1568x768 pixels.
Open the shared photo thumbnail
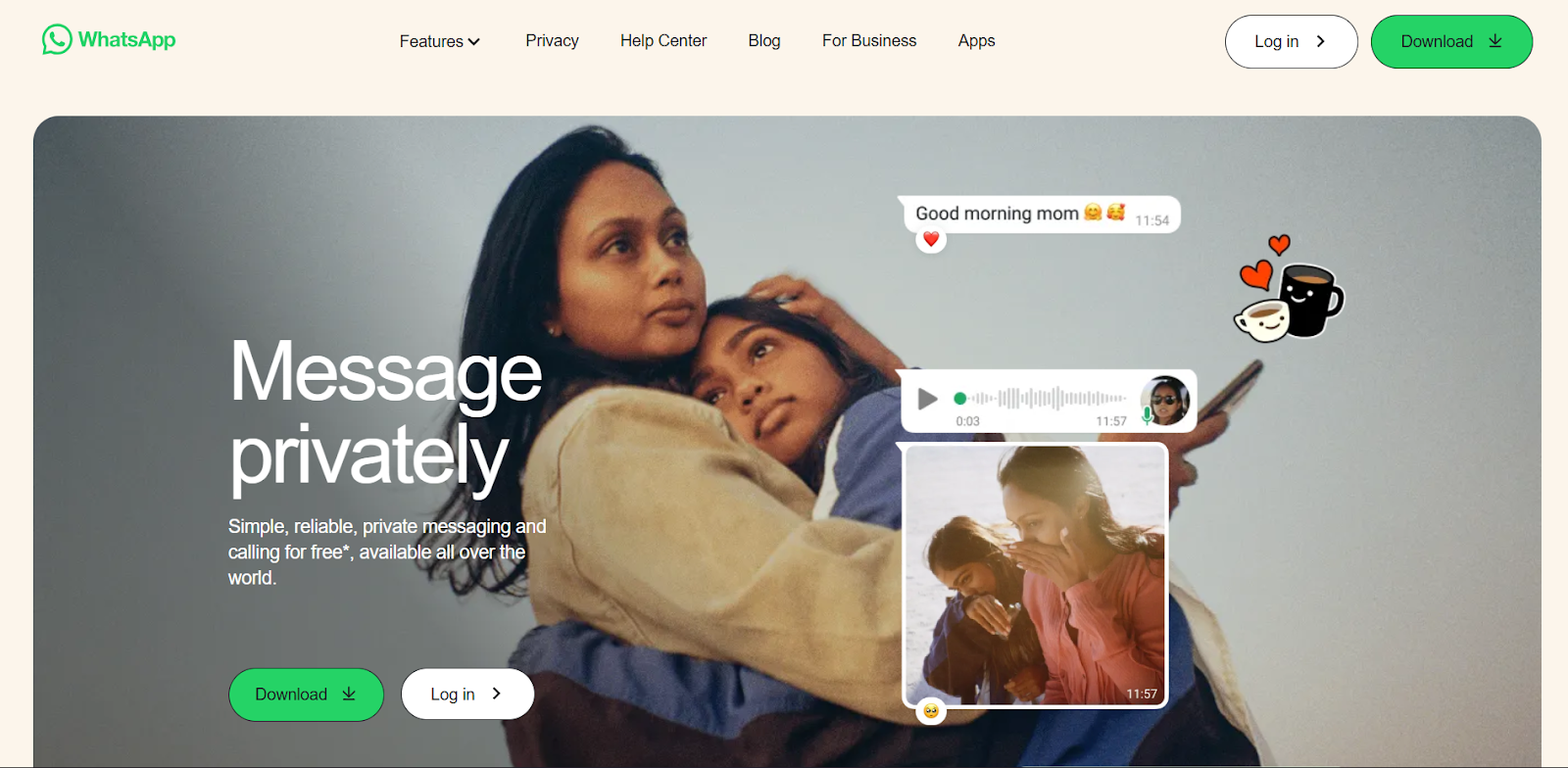pos(1035,575)
